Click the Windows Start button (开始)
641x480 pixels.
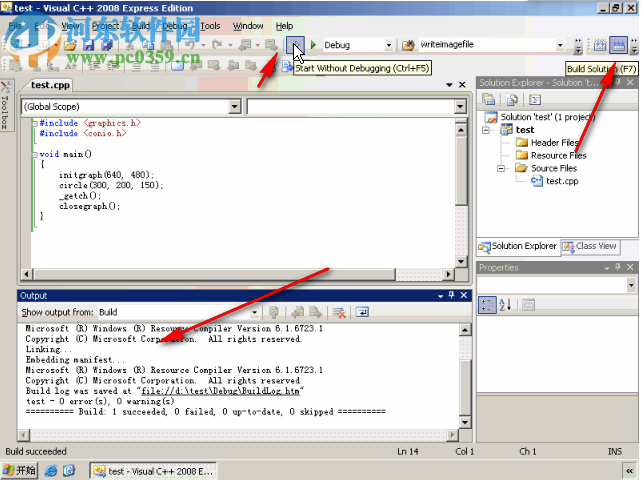[x=19, y=471]
